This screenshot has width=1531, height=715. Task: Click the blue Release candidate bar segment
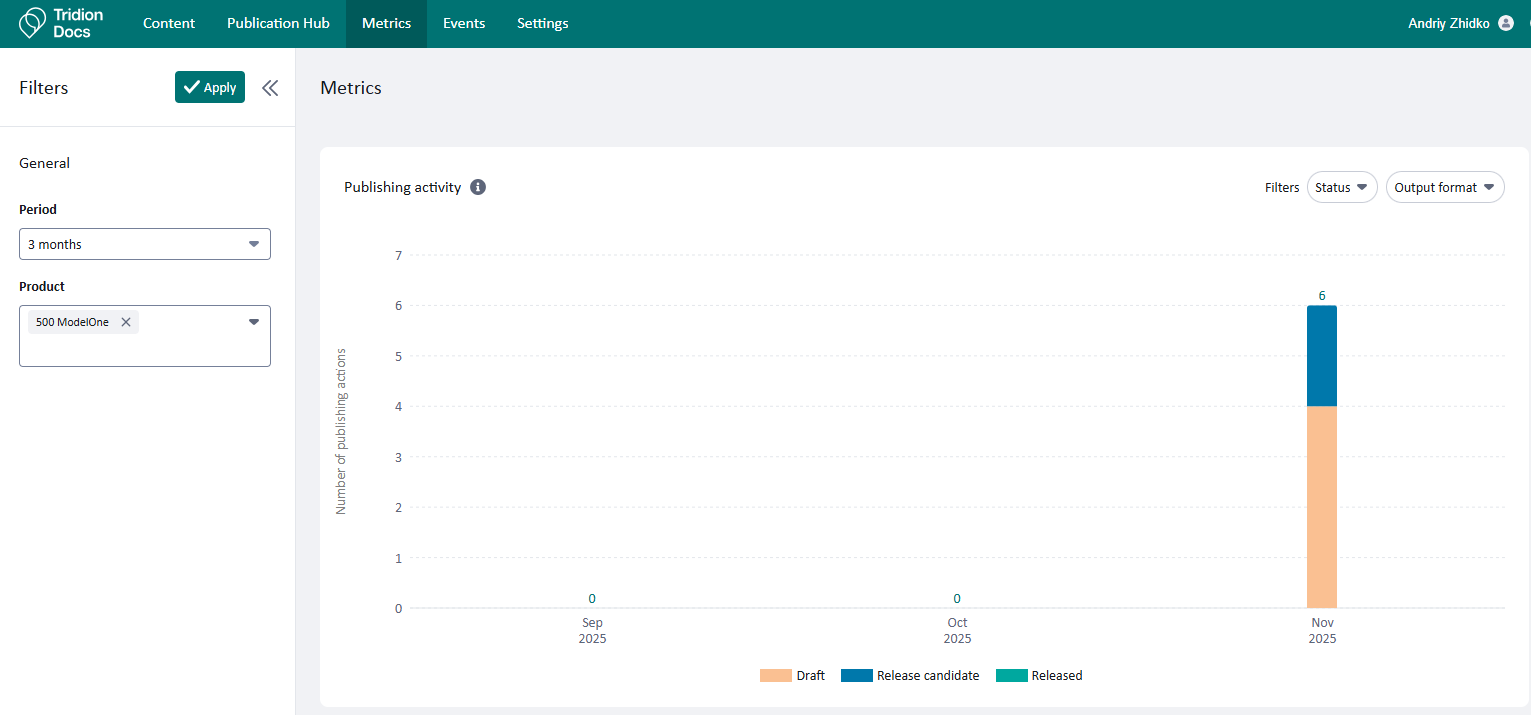[1321, 355]
